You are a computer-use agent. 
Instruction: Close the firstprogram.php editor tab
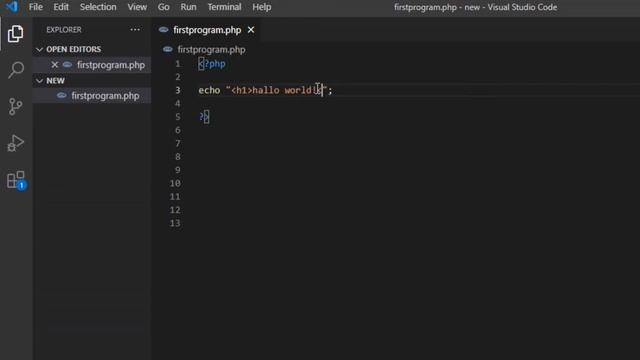coord(251,30)
